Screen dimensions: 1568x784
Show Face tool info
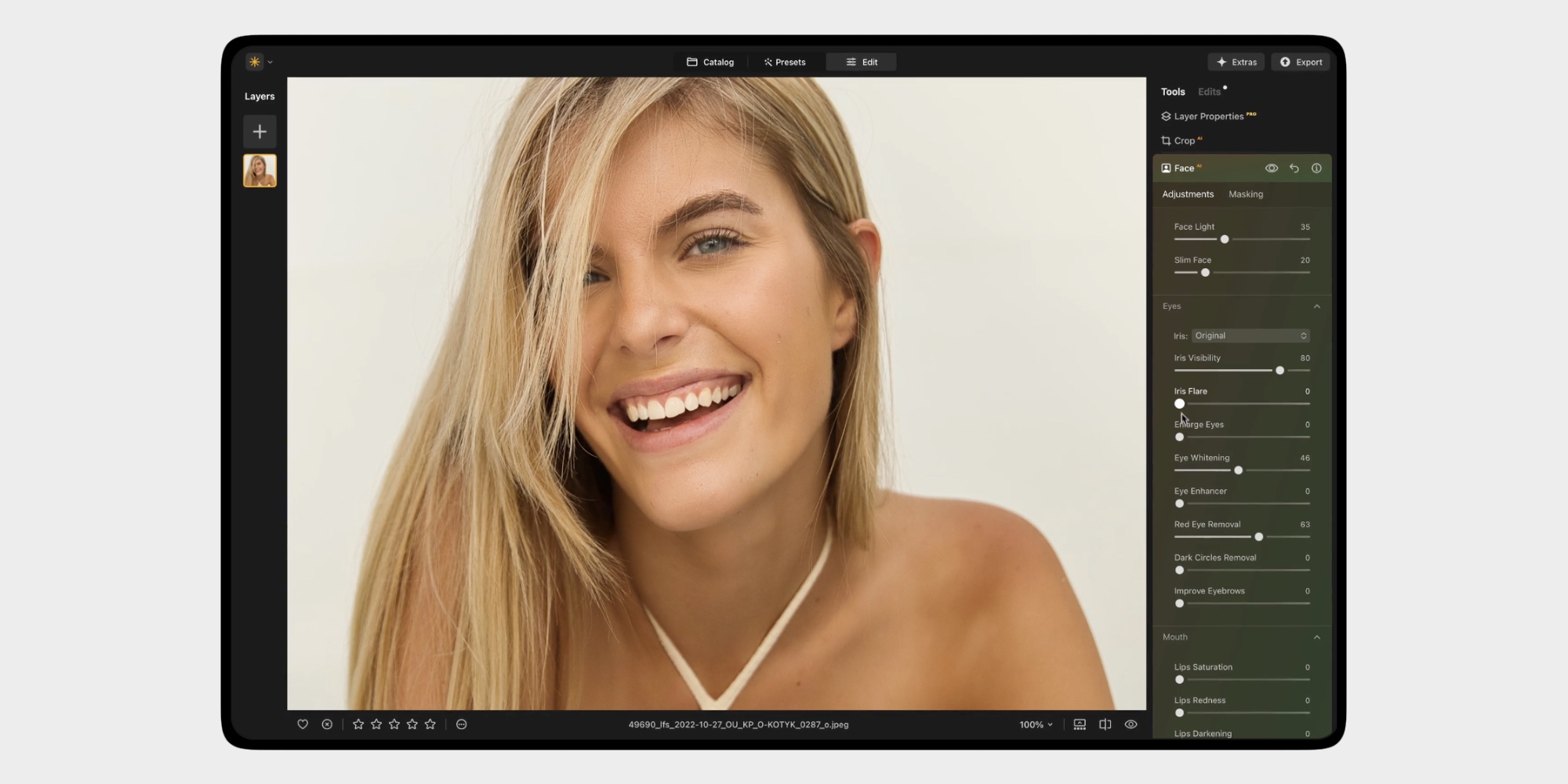click(1316, 169)
